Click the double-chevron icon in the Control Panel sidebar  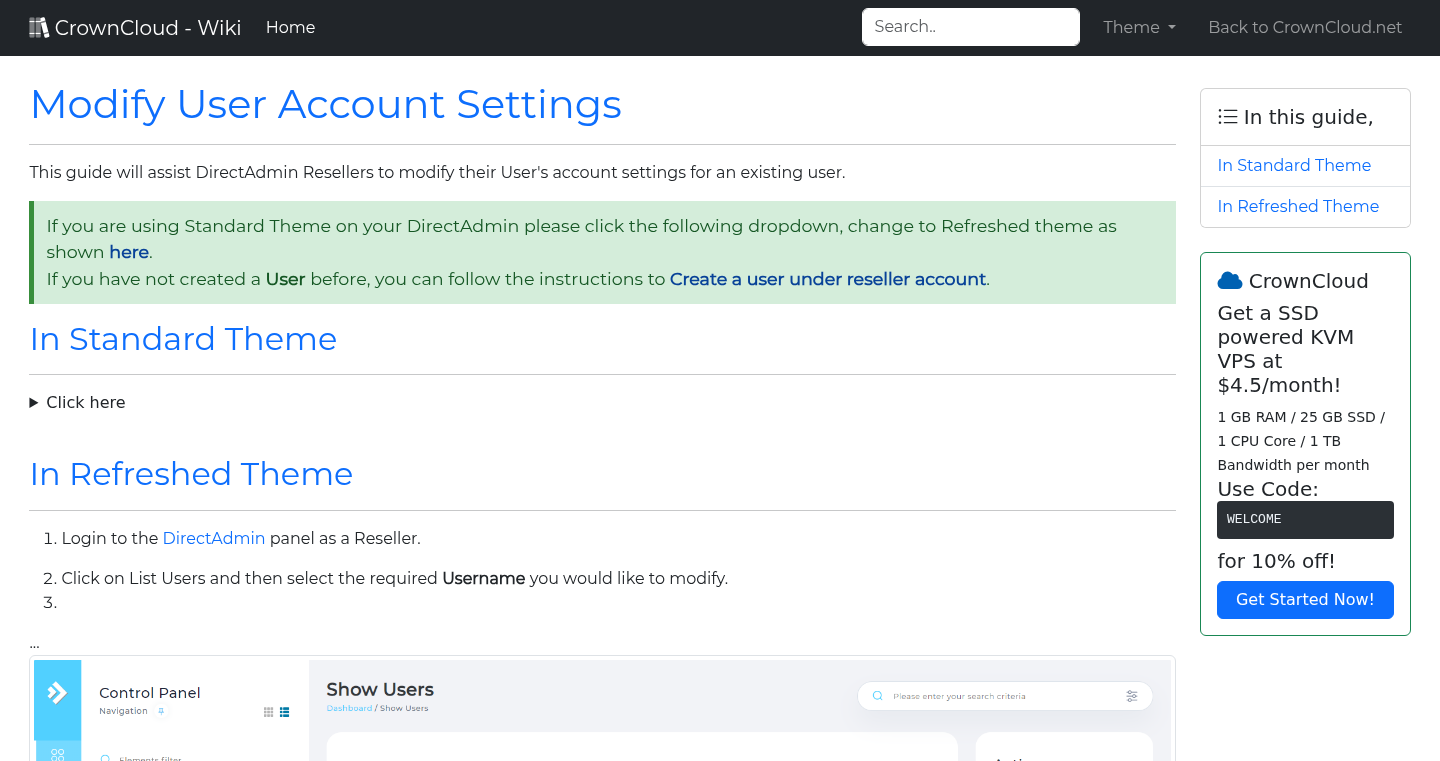pyautogui.click(x=58, y=692)
